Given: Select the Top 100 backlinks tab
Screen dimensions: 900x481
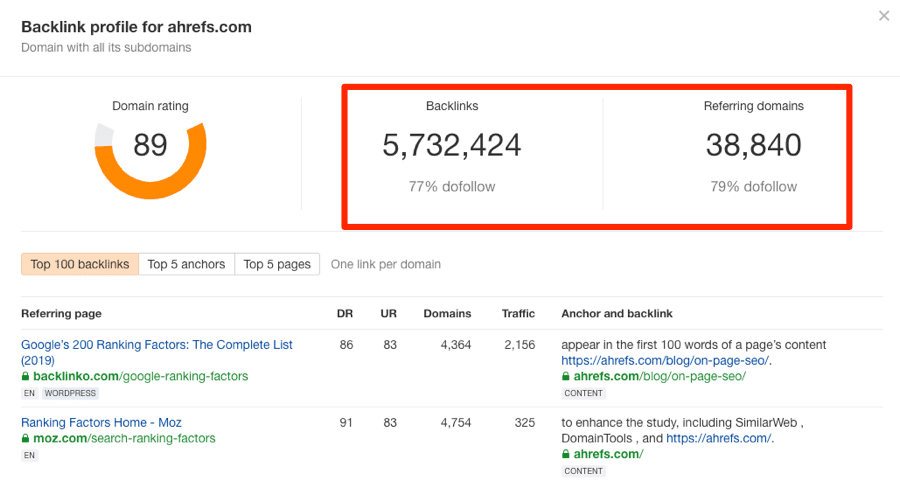Looking at the screenshot, I should point(80,264).
